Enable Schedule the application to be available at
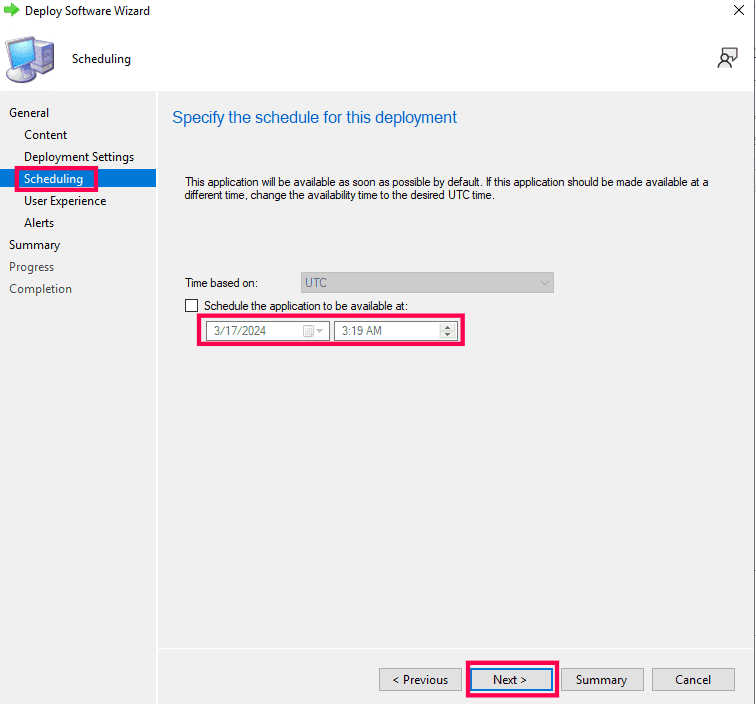The width and height of the screenshot is (756, 704). [x=191, y=306]
